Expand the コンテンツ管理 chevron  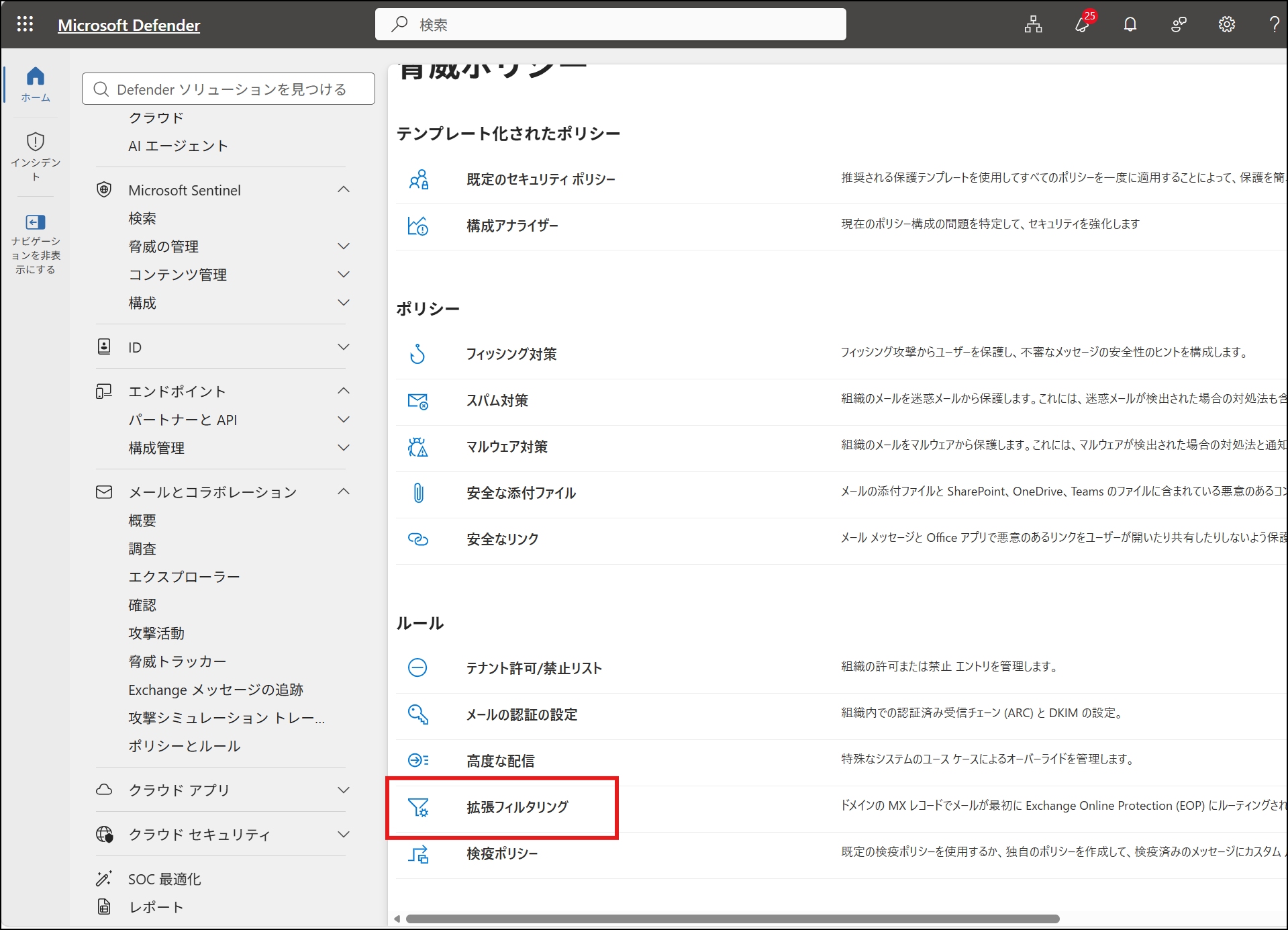pyautogui.click(x=344, y=275)
